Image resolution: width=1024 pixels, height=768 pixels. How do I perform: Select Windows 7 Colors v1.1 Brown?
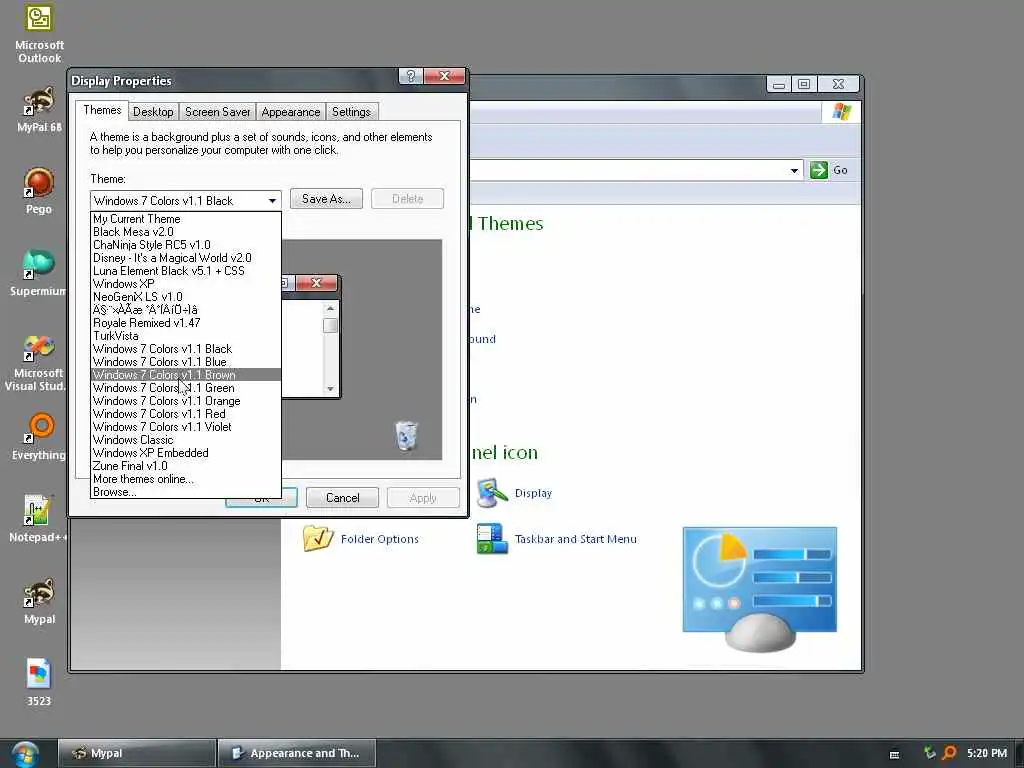[186, 375]
